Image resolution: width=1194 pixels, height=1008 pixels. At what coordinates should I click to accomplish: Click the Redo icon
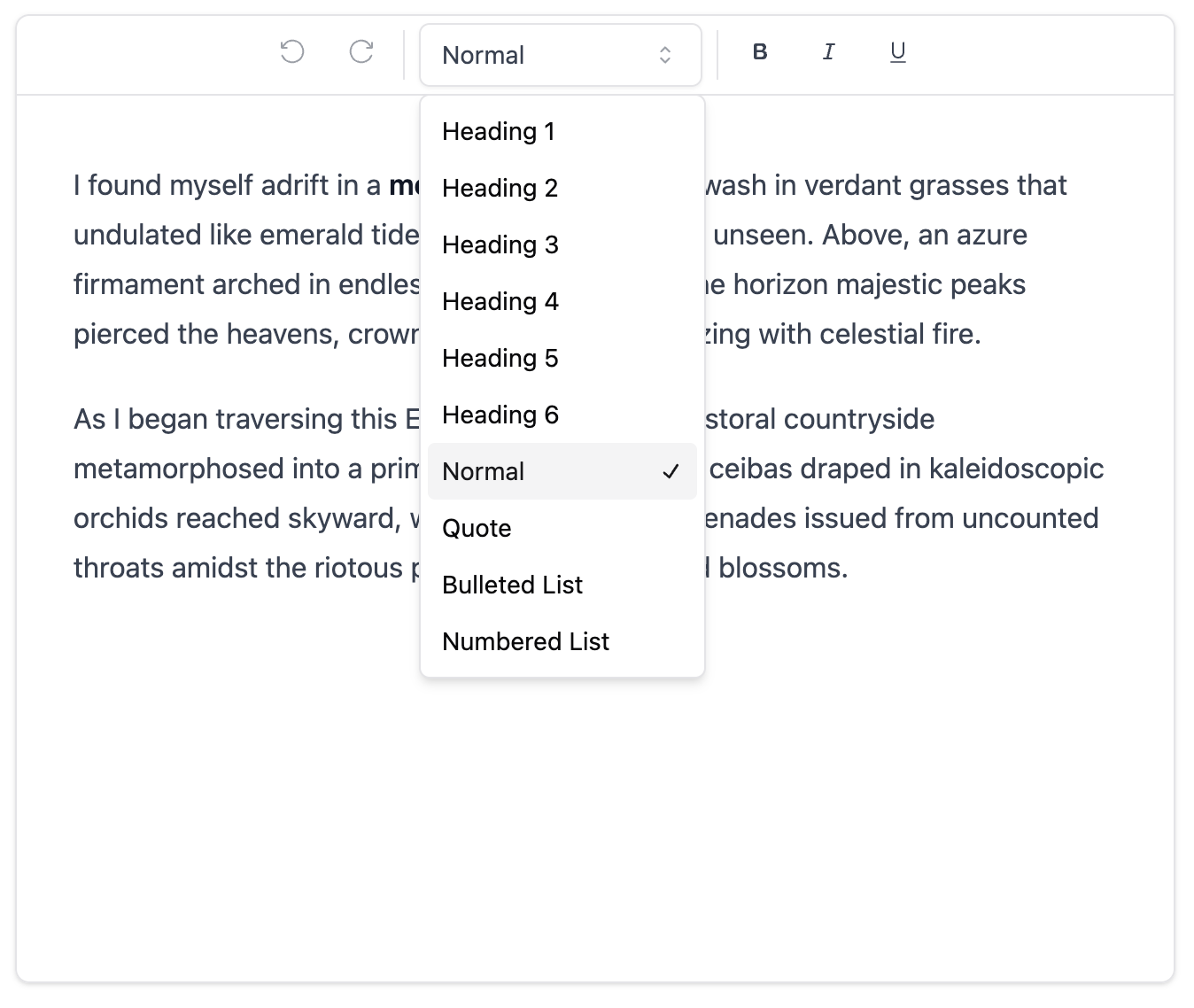point(361,53)
